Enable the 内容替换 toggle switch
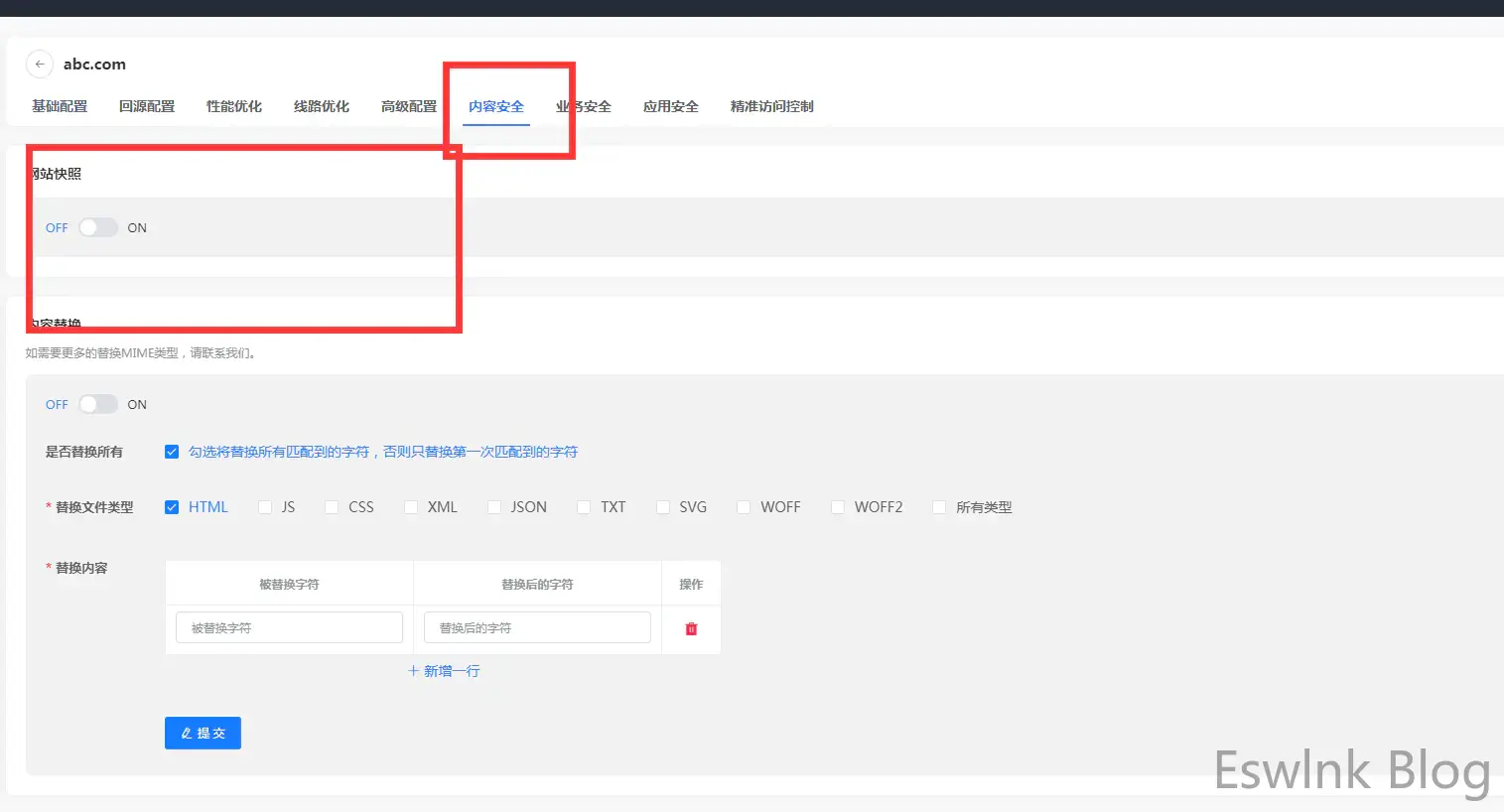Screen dimensions: 1504x812 [97, 404]
